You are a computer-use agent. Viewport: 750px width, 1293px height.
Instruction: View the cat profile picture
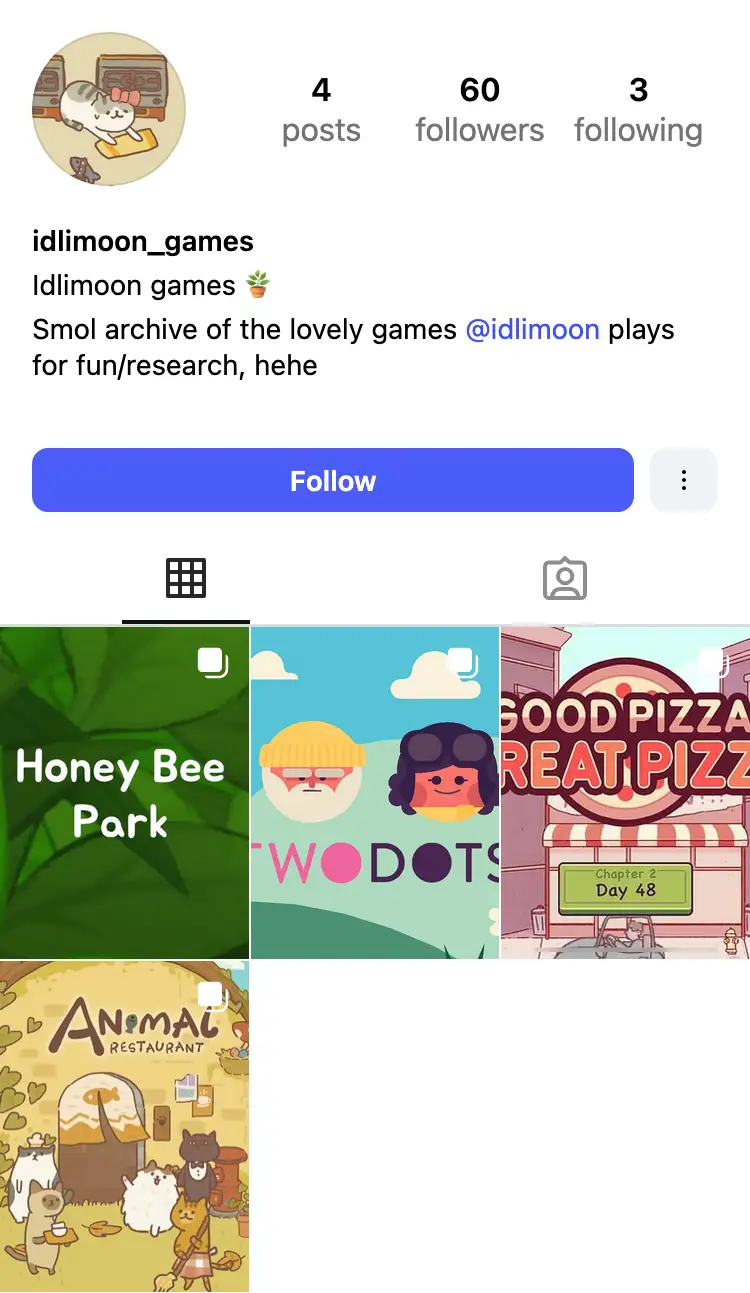click(x=109, y=109)
